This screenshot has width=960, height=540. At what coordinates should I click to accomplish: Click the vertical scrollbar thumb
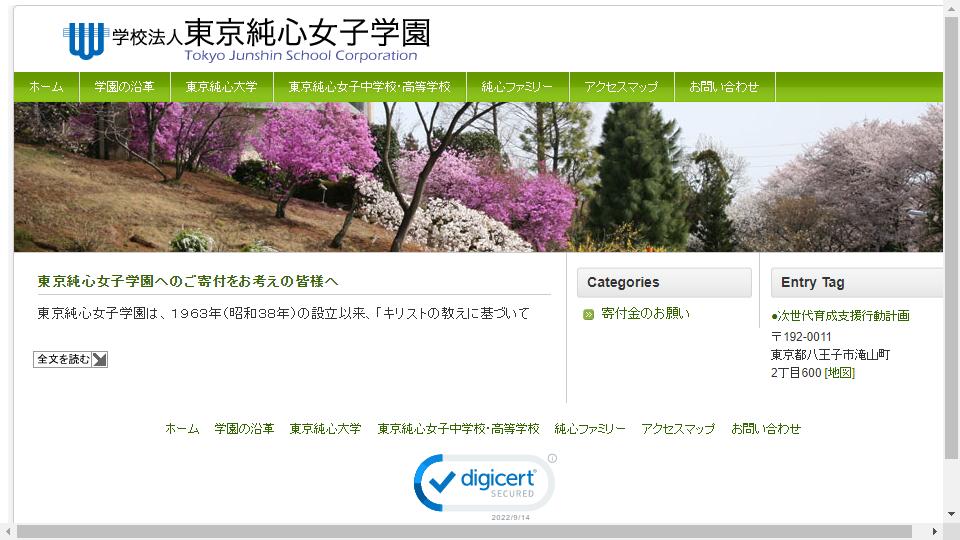pyautogui.click(x=951, y=238)
